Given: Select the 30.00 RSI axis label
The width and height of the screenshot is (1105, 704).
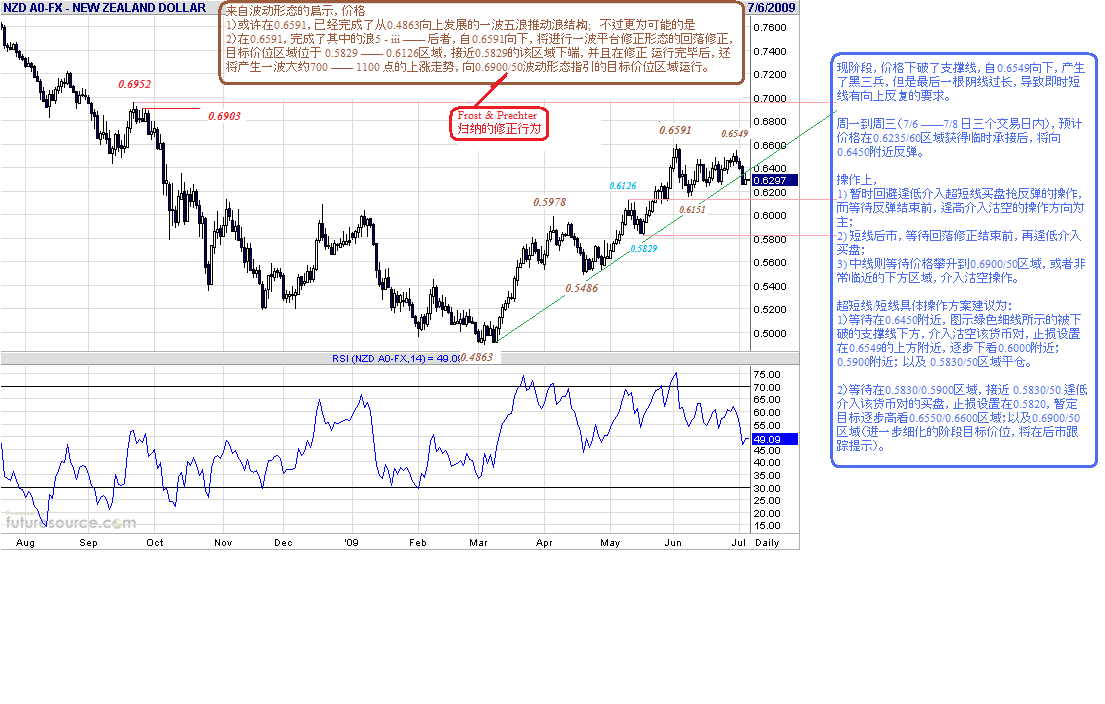Looking at the screenshot, I should click(767, 488).
